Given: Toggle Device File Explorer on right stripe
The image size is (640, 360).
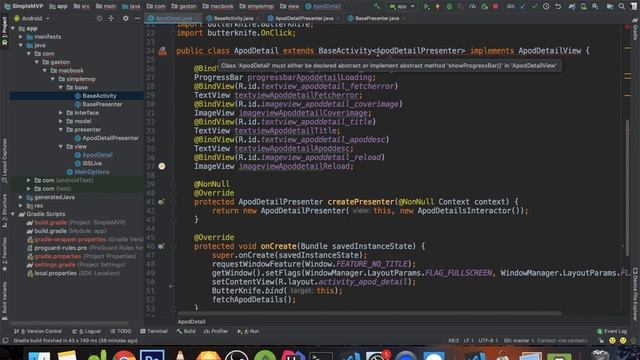Looking at the screenshot, I should [635, 294].
